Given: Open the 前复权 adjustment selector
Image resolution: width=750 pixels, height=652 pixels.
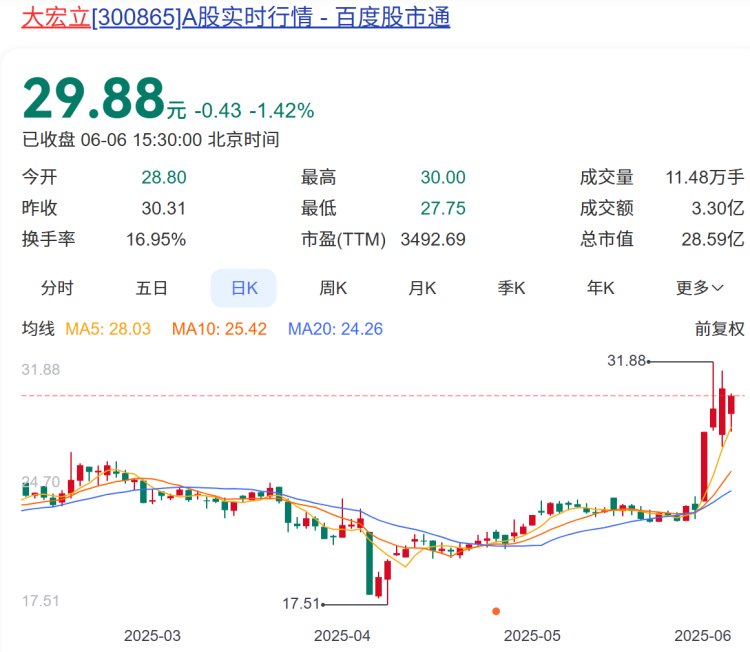Looking at the screenshot, I should 719,329.
